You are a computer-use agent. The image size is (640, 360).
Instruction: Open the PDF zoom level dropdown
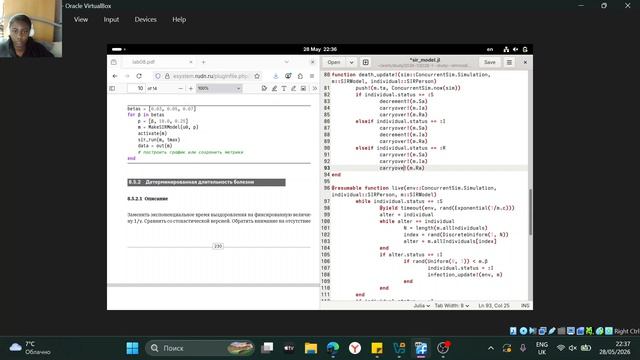click(219, 88)
